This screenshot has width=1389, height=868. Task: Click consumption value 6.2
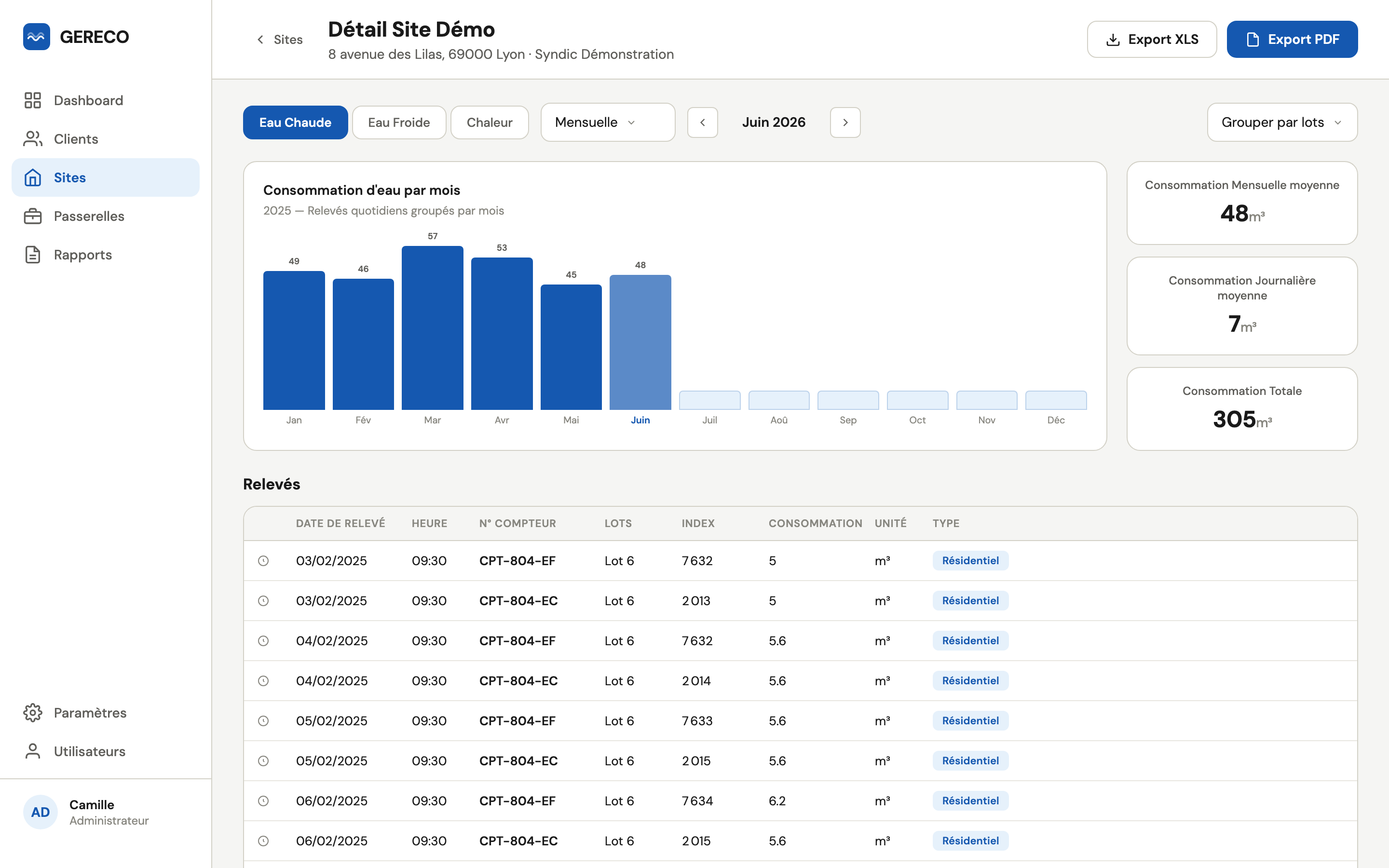777,801
